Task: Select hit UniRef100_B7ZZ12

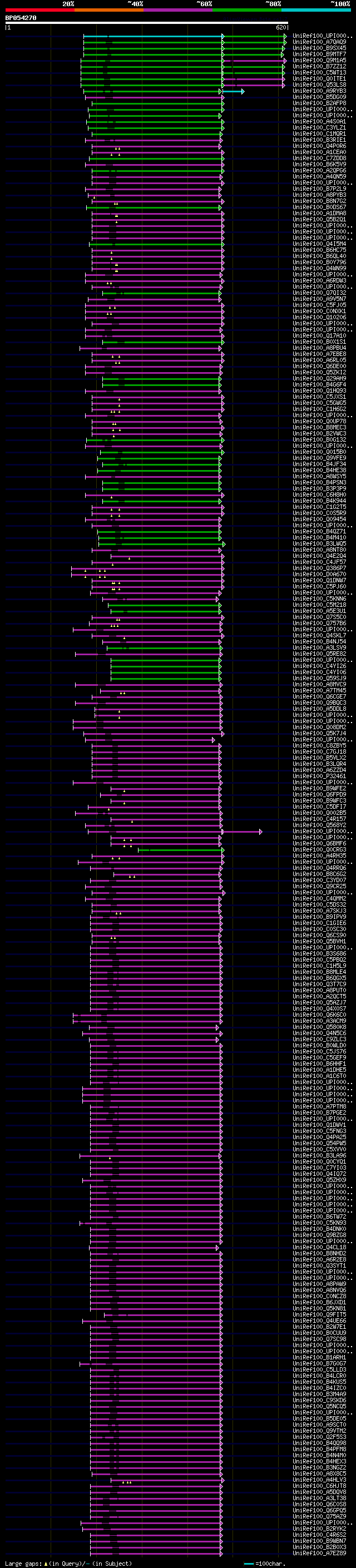Action: 319,66
